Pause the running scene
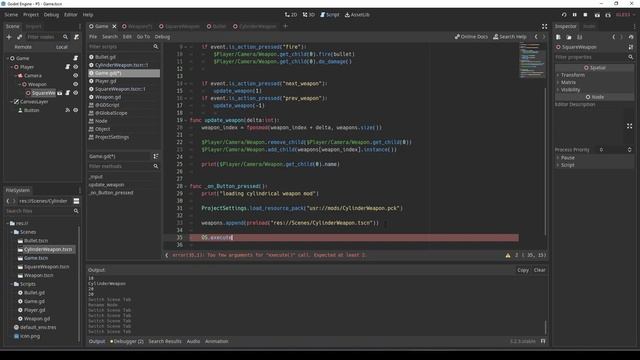This screenshot has height=360, width=640. click(575, 15)
